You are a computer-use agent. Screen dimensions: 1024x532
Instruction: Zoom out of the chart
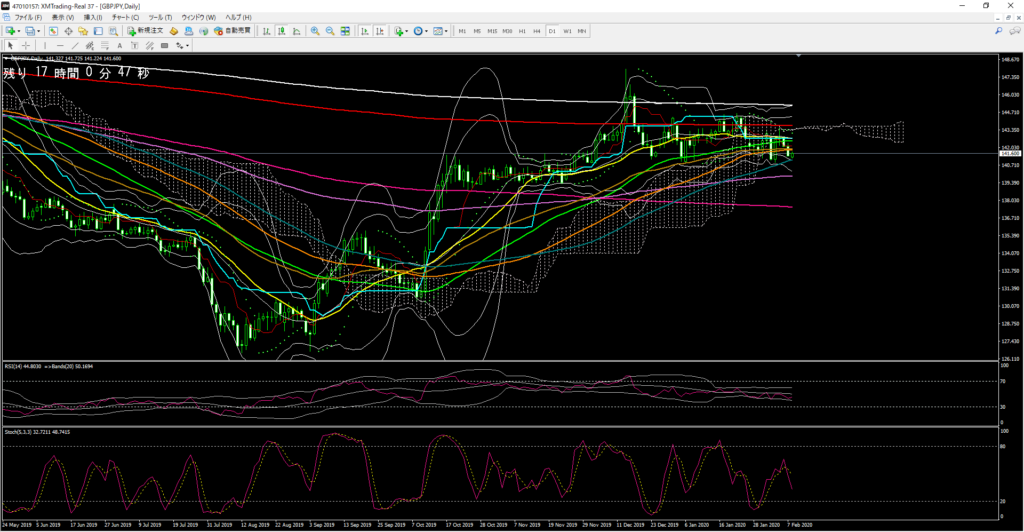coord(330,31)
